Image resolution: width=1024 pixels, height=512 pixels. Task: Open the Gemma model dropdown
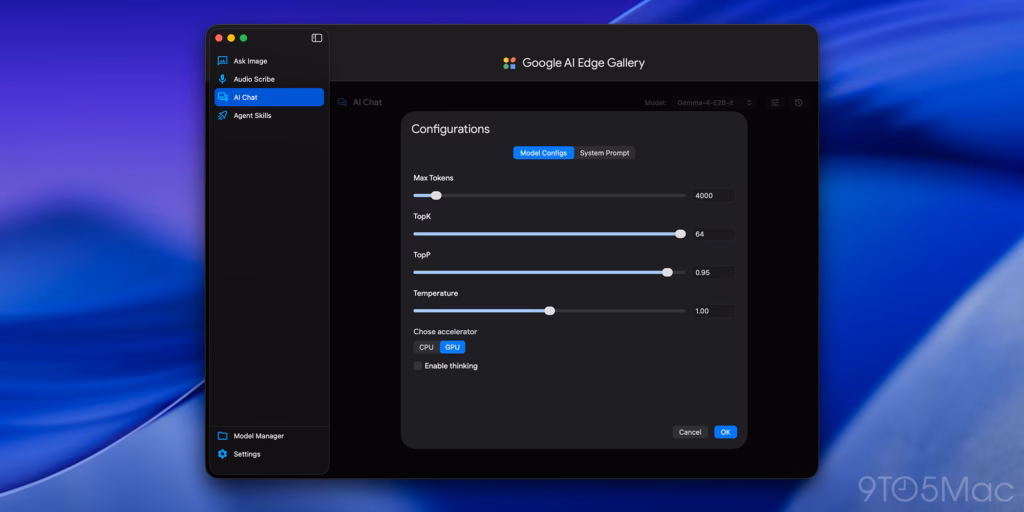[714, 103]
